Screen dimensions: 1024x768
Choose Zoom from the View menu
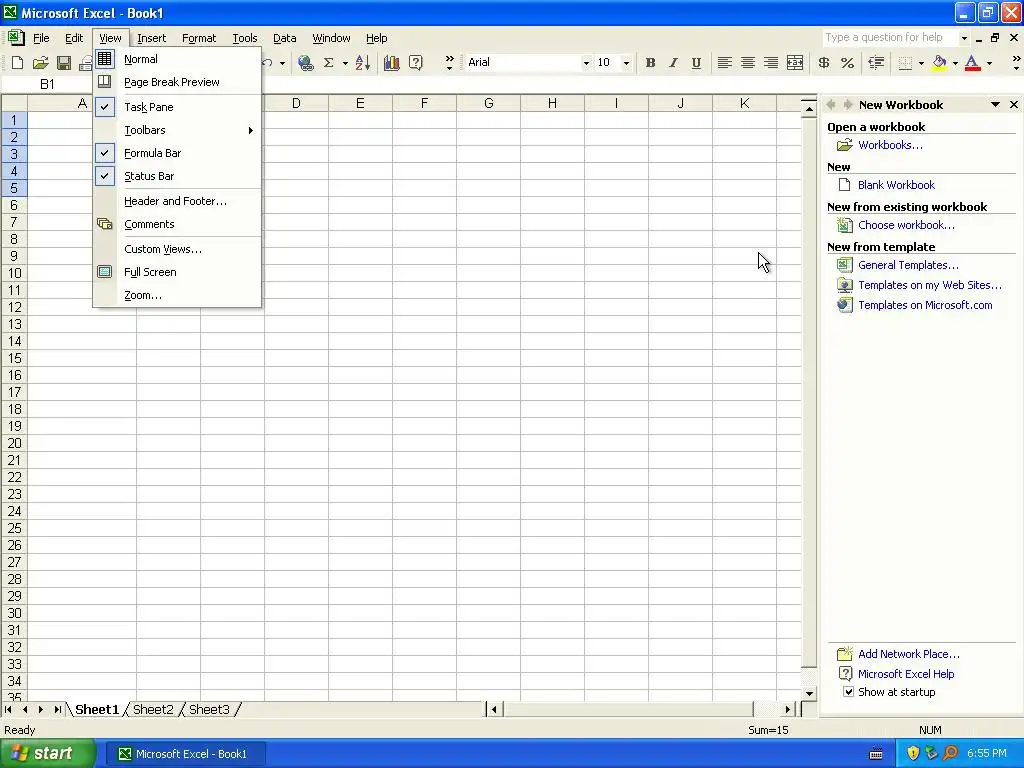point(177,295)
